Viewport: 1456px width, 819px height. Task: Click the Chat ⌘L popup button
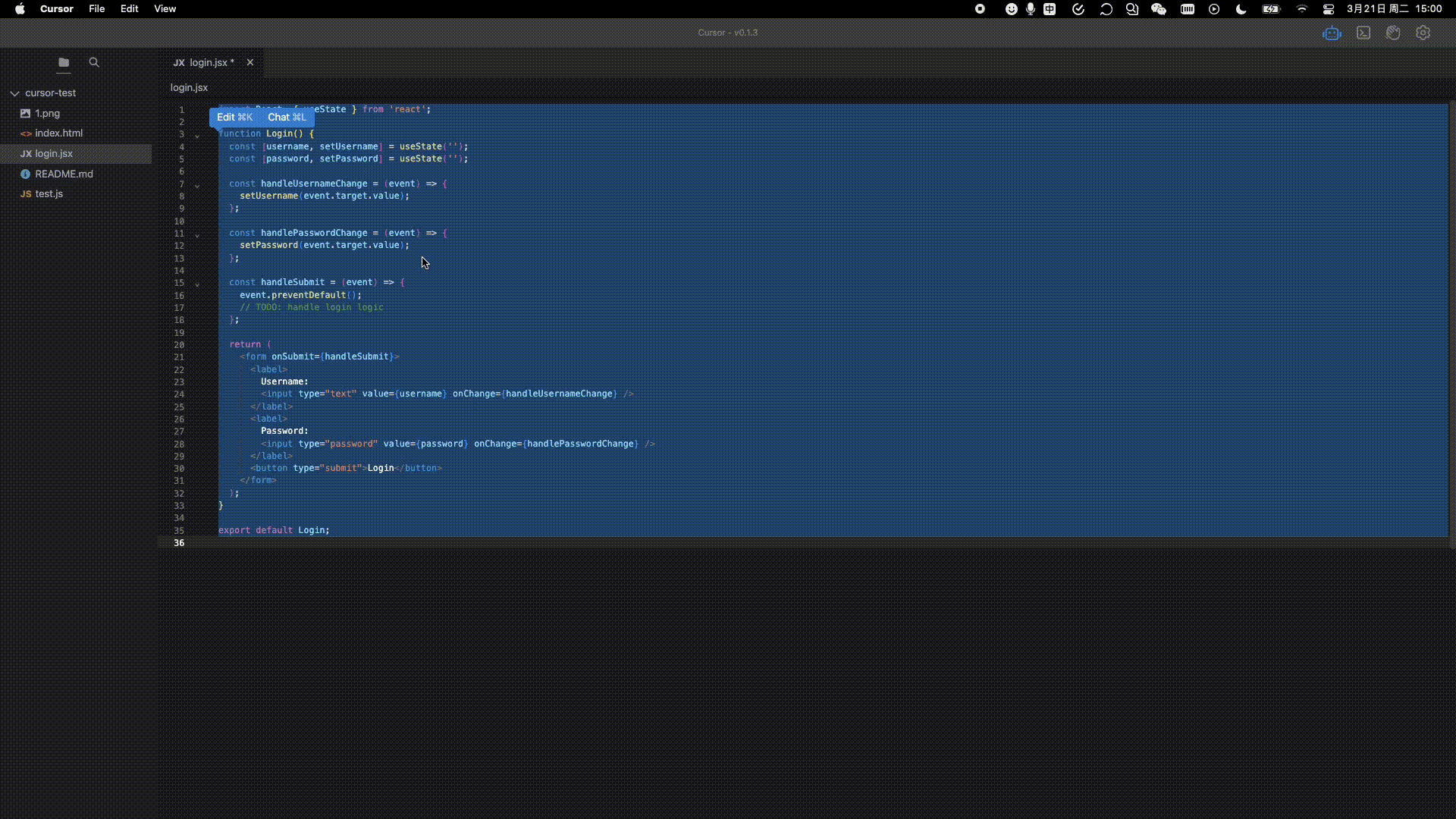[287, 118]
